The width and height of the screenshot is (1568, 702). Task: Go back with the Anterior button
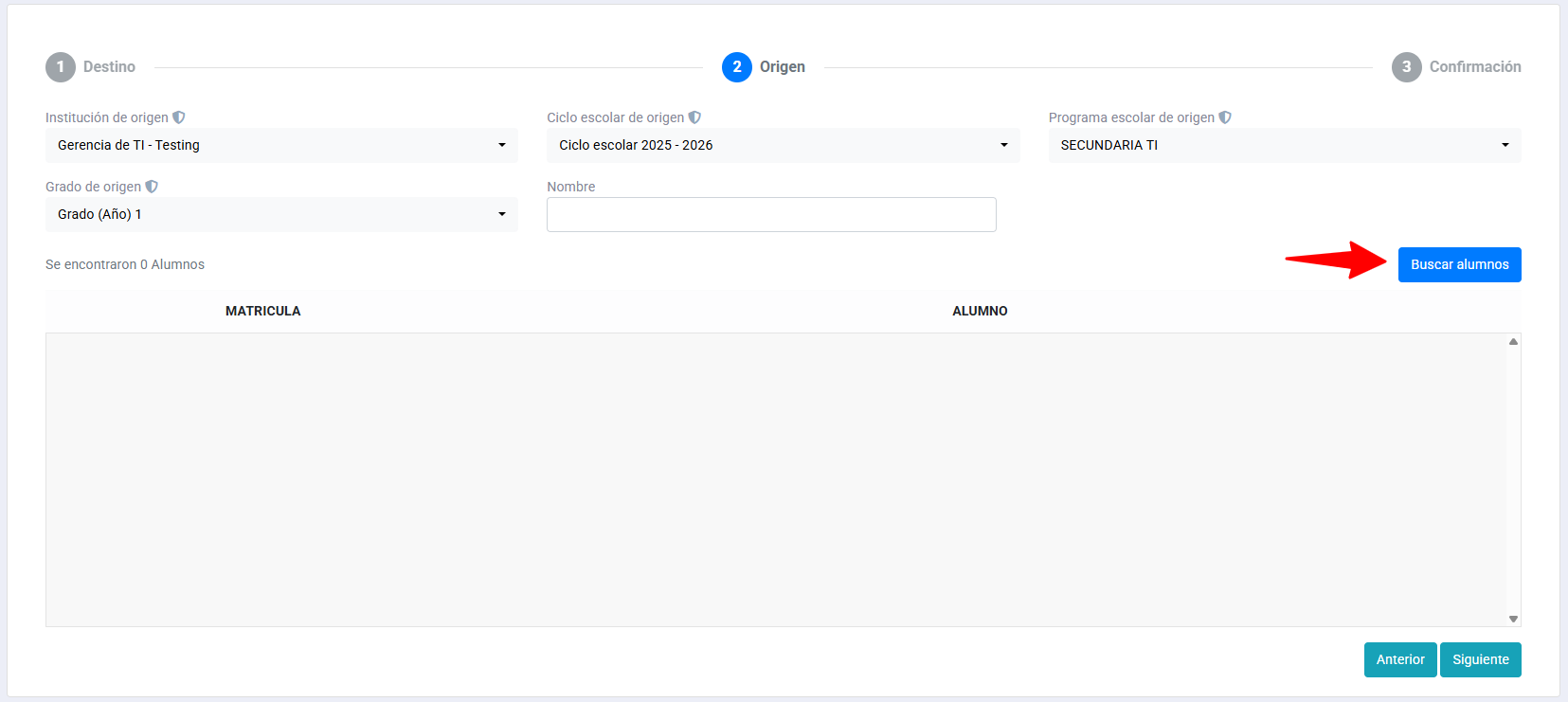(1399, 659)
